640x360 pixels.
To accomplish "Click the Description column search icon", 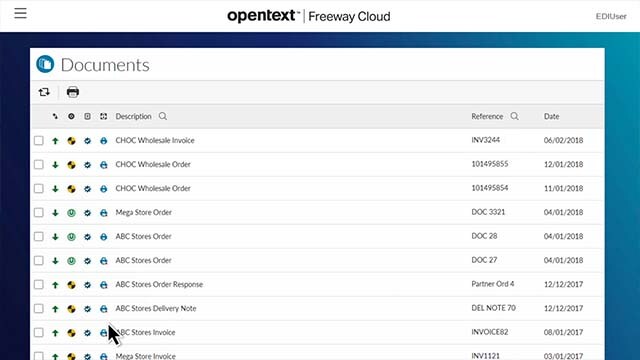I will [163, 116].
